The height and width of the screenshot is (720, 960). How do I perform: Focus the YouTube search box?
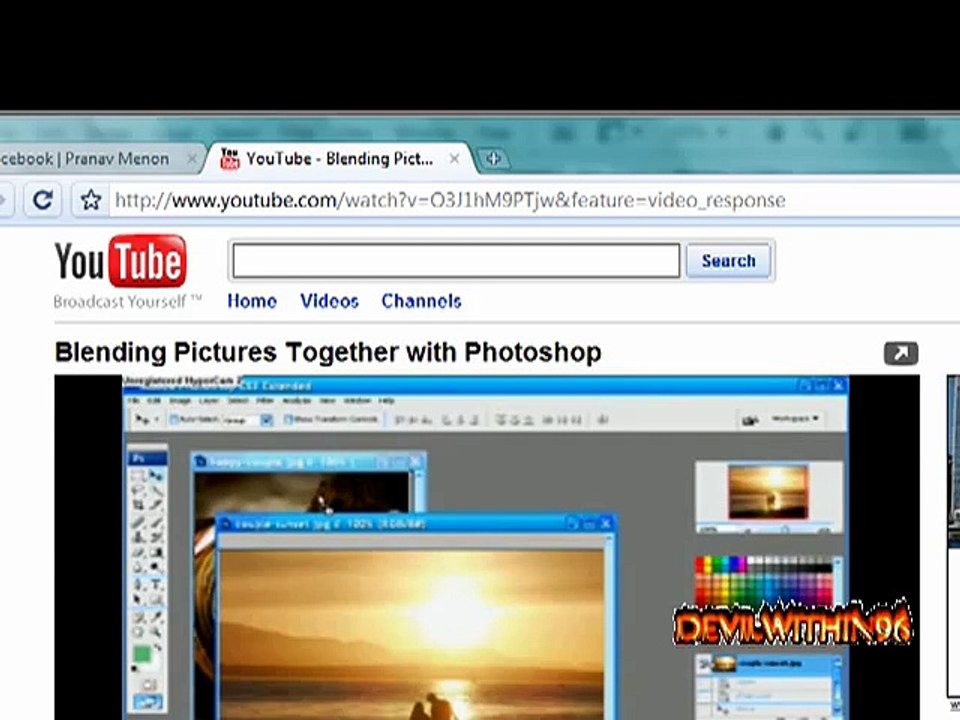click(456, 261)
